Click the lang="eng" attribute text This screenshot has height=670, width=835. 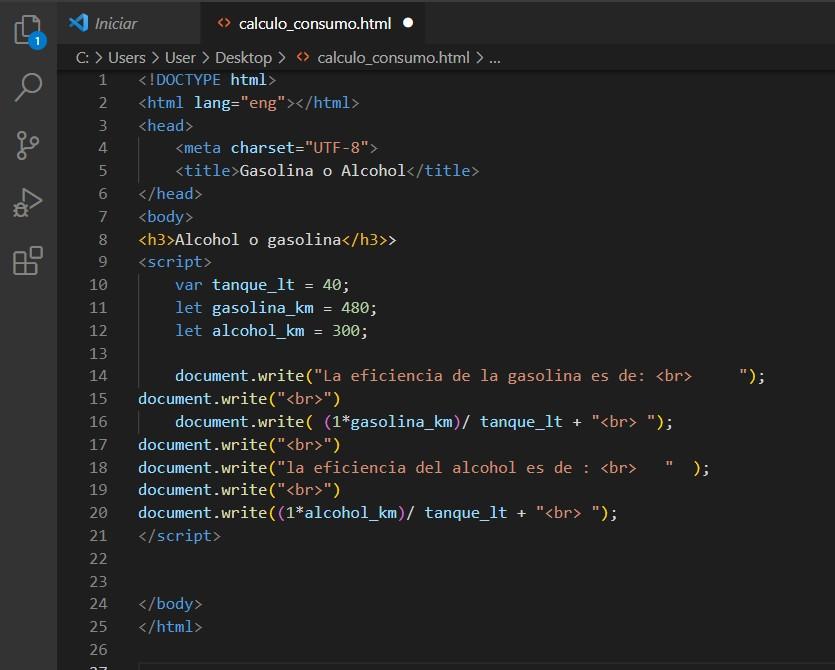pos(239,103)
